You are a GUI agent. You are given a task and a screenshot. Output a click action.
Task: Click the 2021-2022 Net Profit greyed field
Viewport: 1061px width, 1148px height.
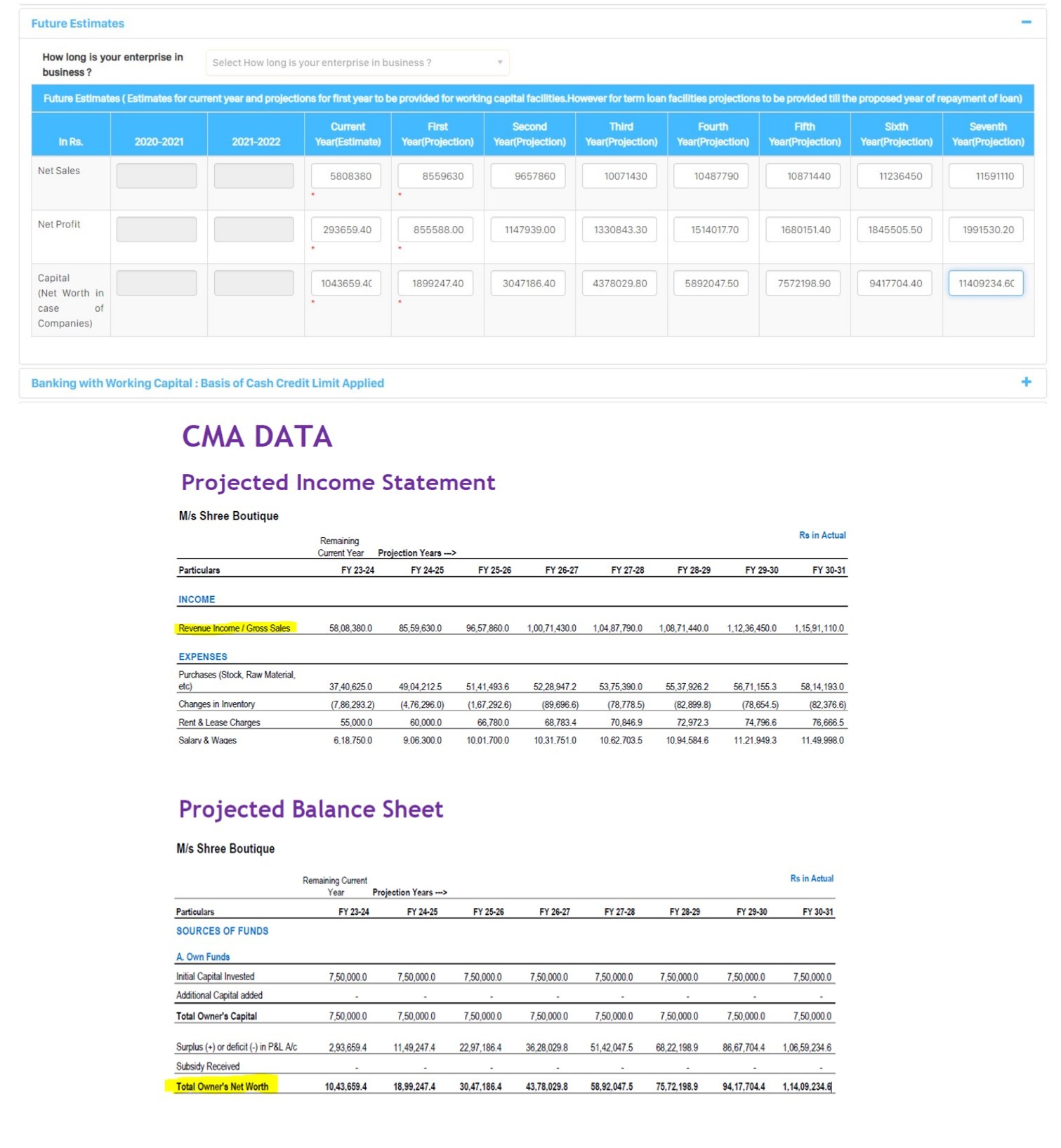[254, 230]
